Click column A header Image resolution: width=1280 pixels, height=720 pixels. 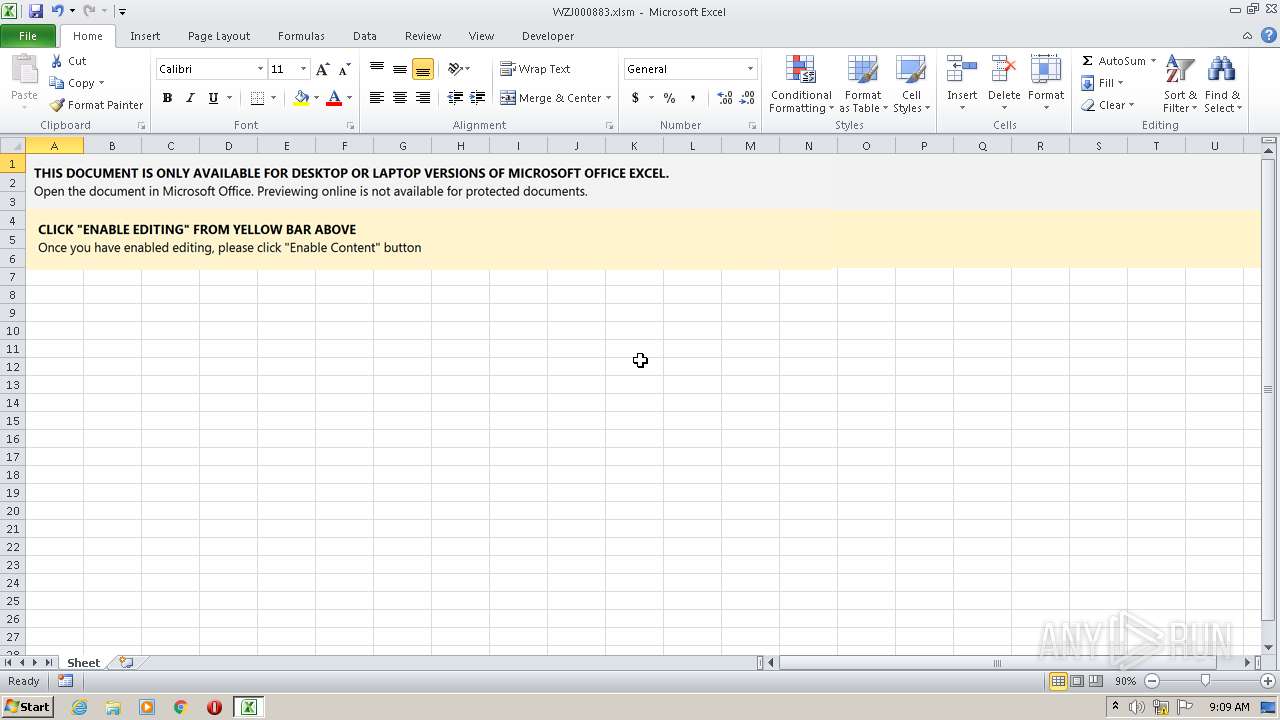(x=54, y=146)
